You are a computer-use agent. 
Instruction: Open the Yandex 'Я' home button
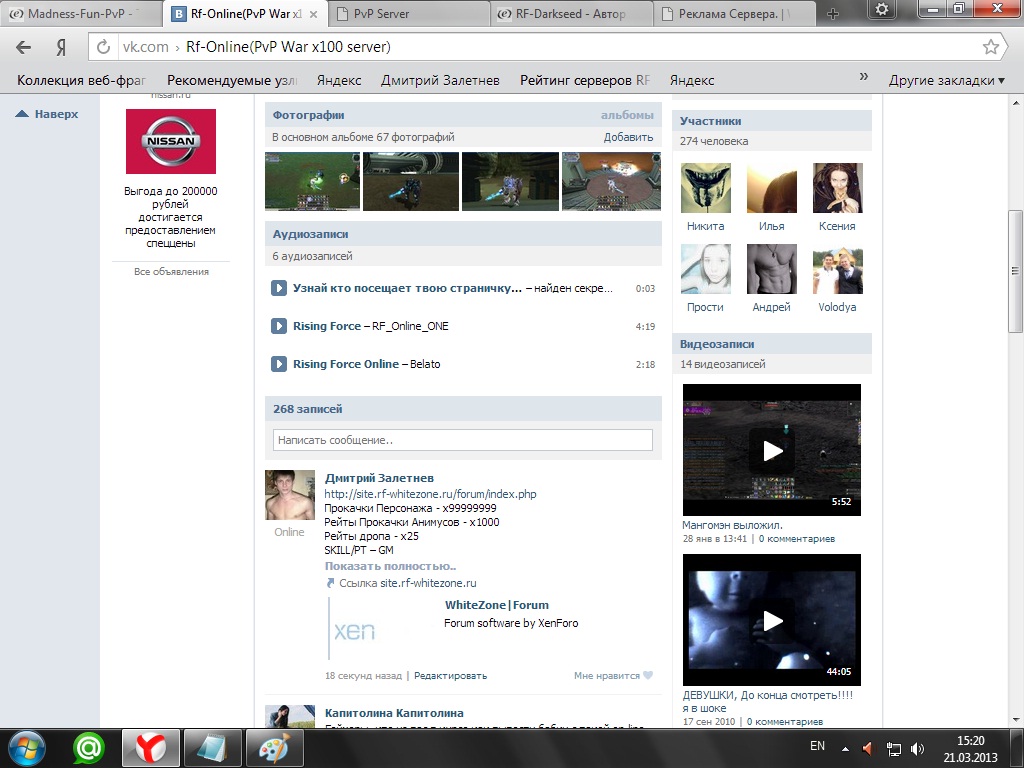pos(61,47)
